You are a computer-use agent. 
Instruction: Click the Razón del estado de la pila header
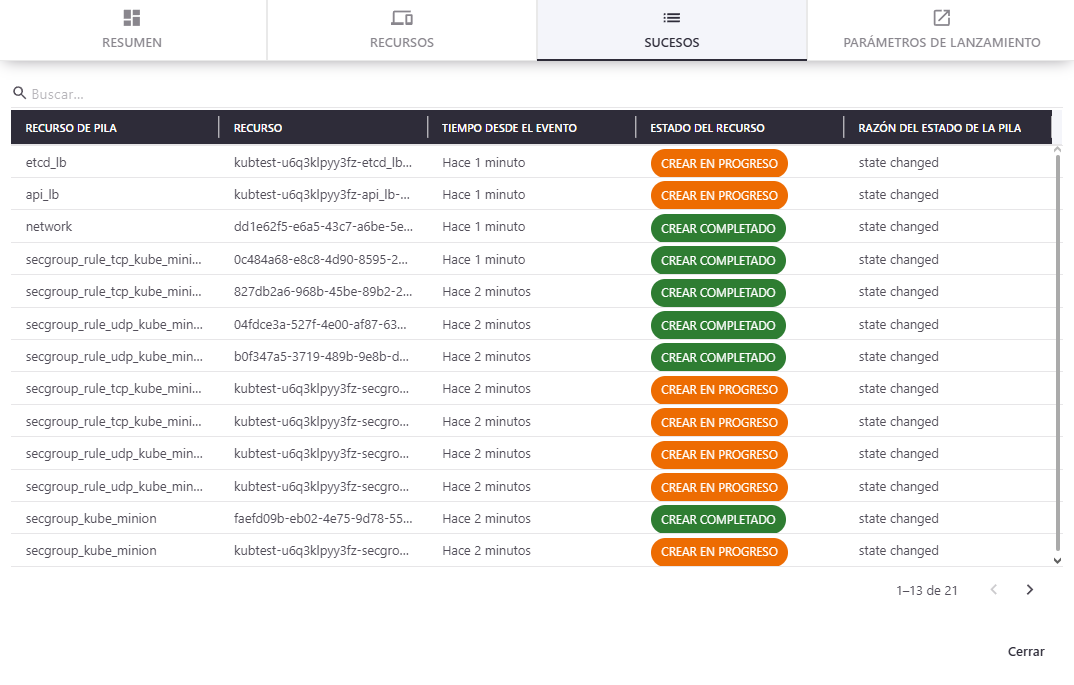point(939,128)
